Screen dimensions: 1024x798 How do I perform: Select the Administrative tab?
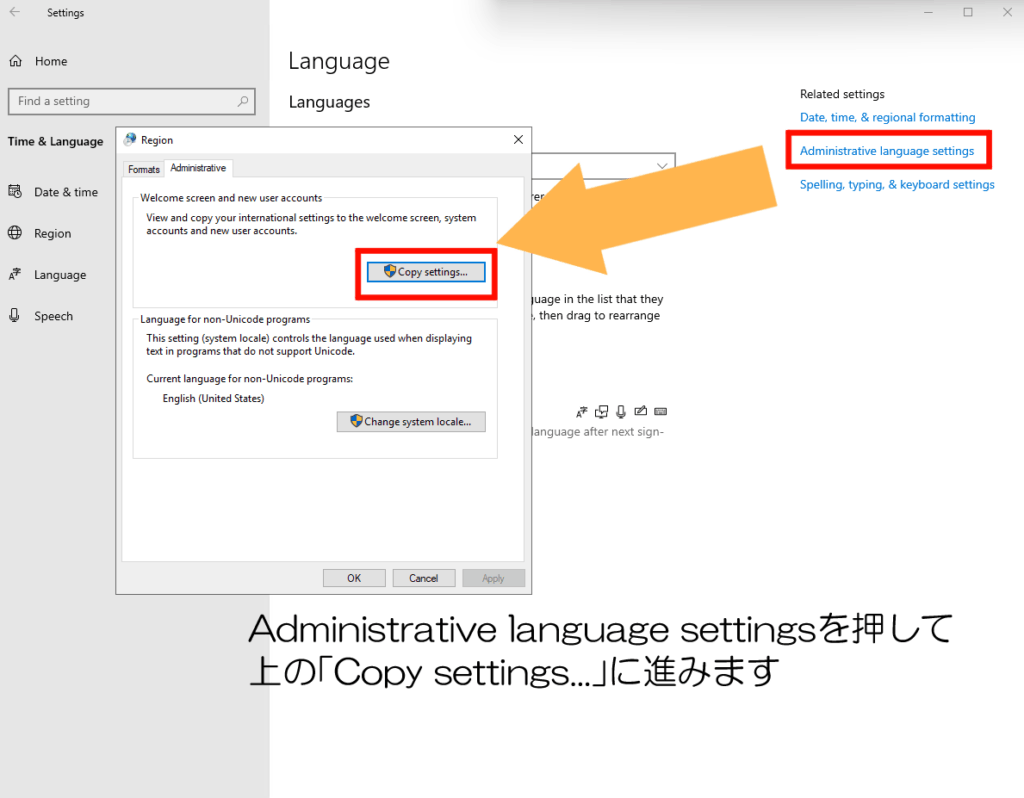tap(198, 168)
